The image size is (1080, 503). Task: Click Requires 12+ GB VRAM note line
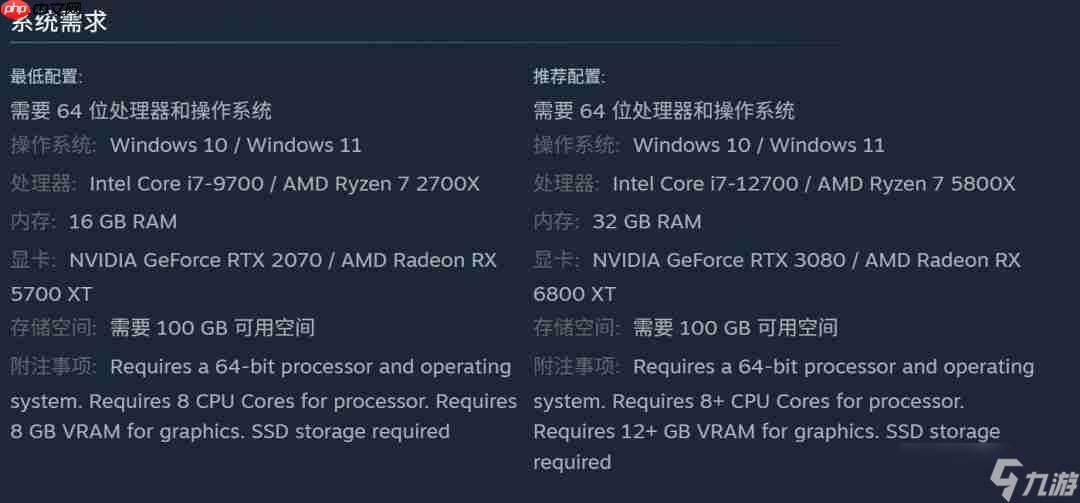[x=767, y=432]
